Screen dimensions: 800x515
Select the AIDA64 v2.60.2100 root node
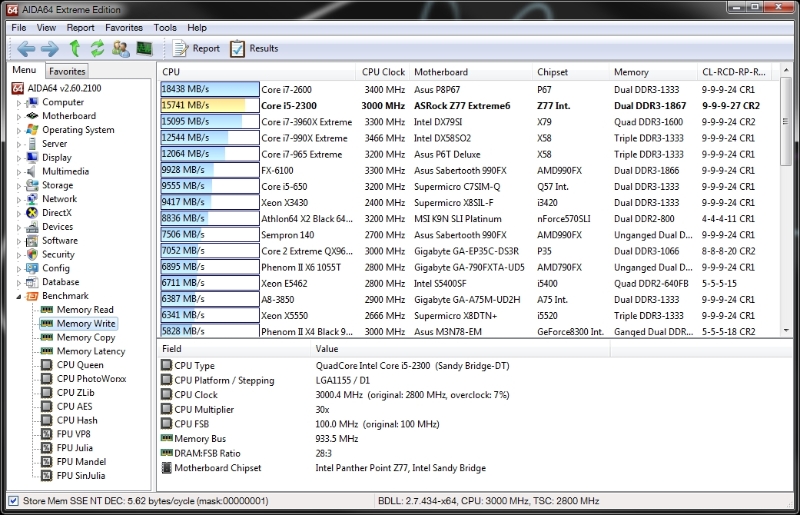pyautogui.click(x=57, y=88)
